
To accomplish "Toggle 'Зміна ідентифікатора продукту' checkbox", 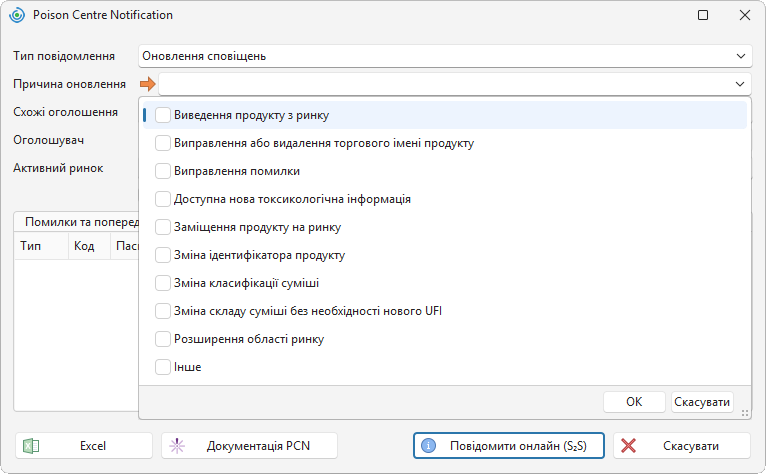I will point(163,255).
